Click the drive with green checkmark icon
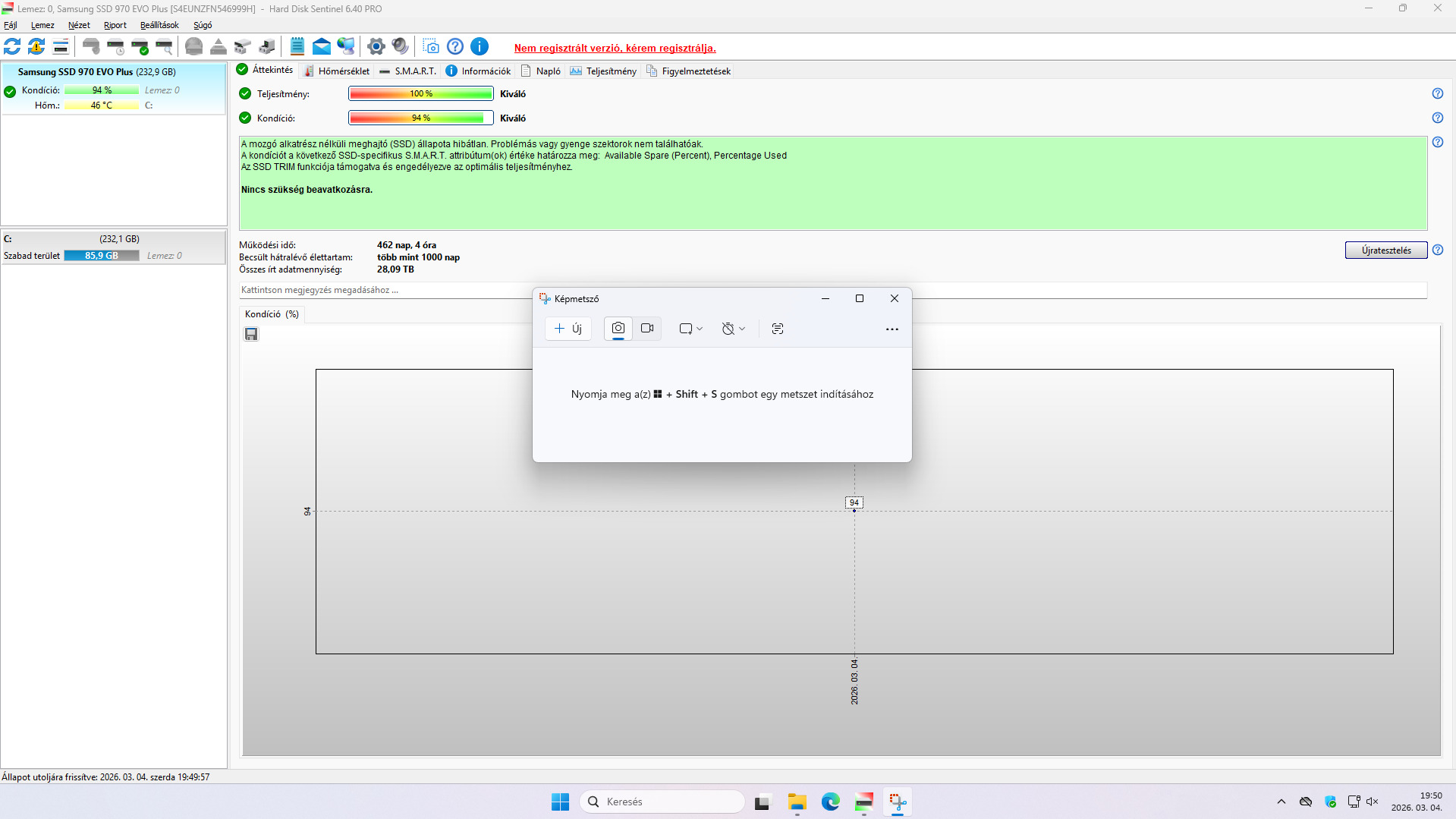 point(140,47)
